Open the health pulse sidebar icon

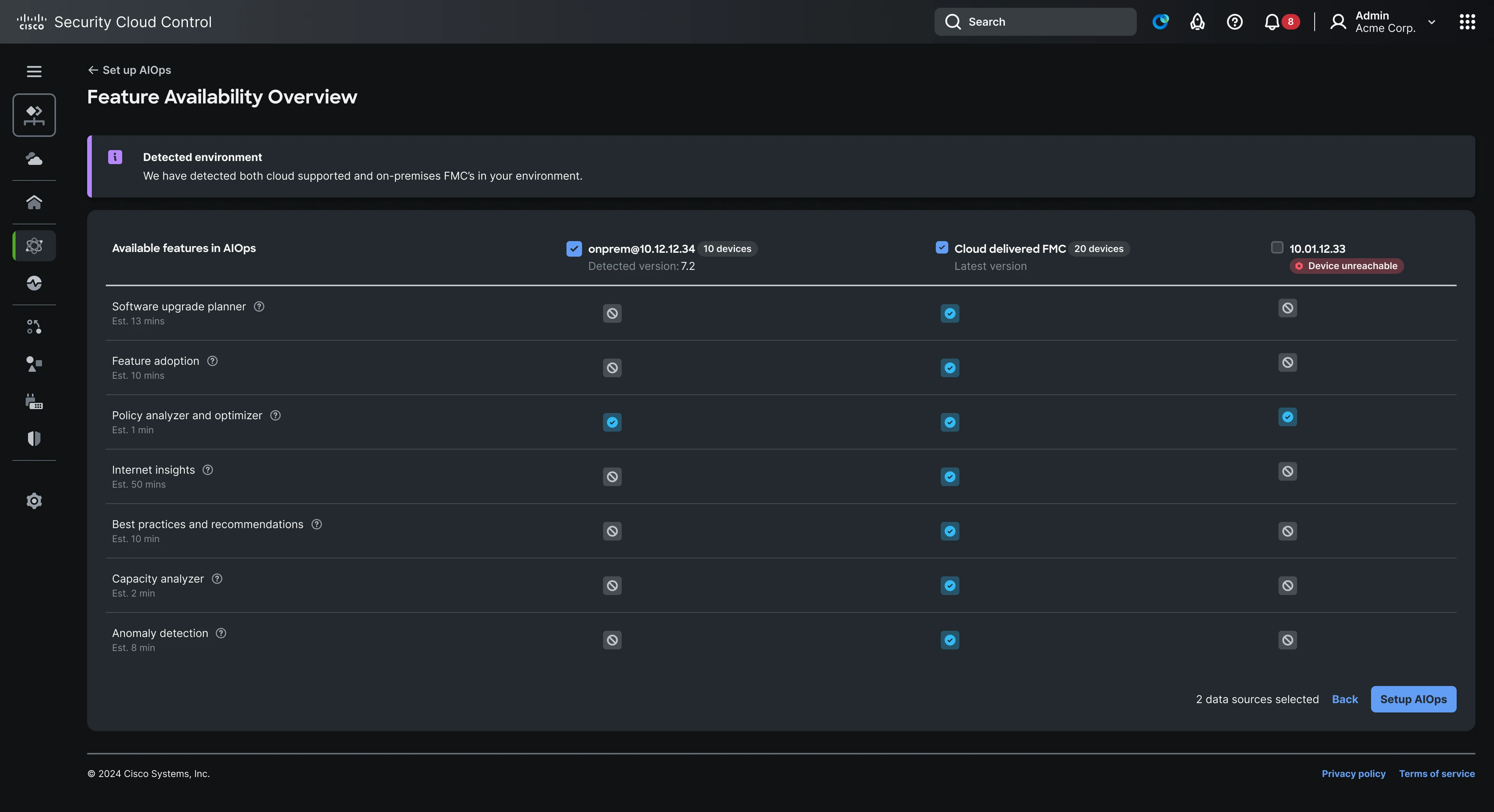pyautogui.click(x=34, y=283)
